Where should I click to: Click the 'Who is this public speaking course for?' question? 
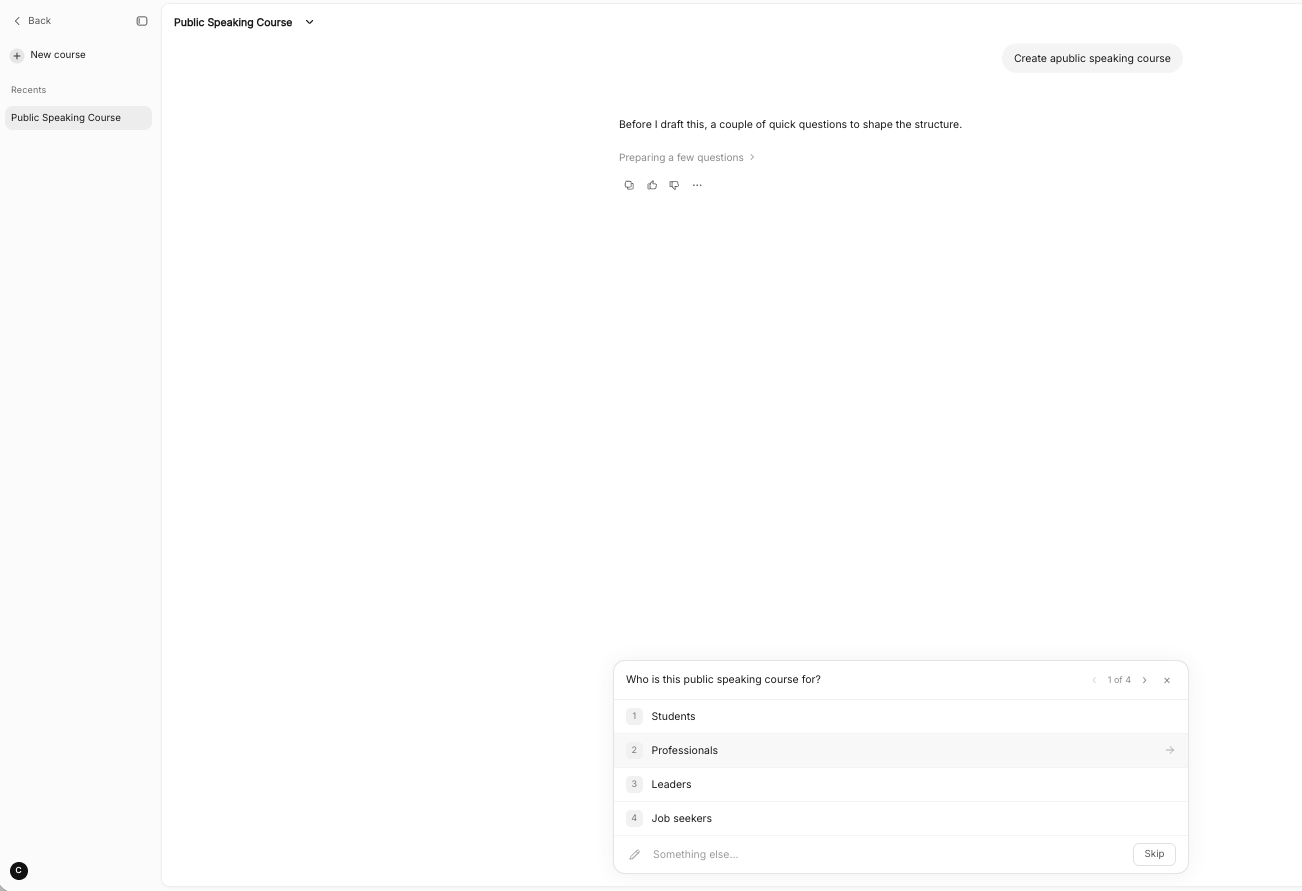723,679
